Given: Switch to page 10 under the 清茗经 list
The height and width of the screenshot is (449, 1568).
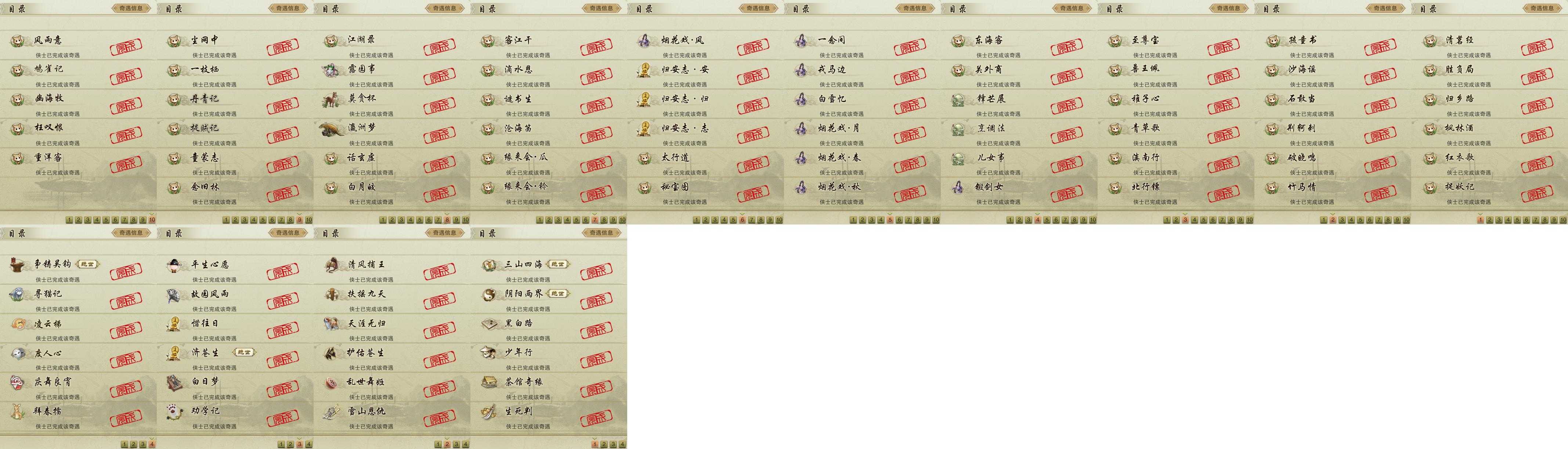Looking at the screenshot, I should click(x=1562, y=220).
